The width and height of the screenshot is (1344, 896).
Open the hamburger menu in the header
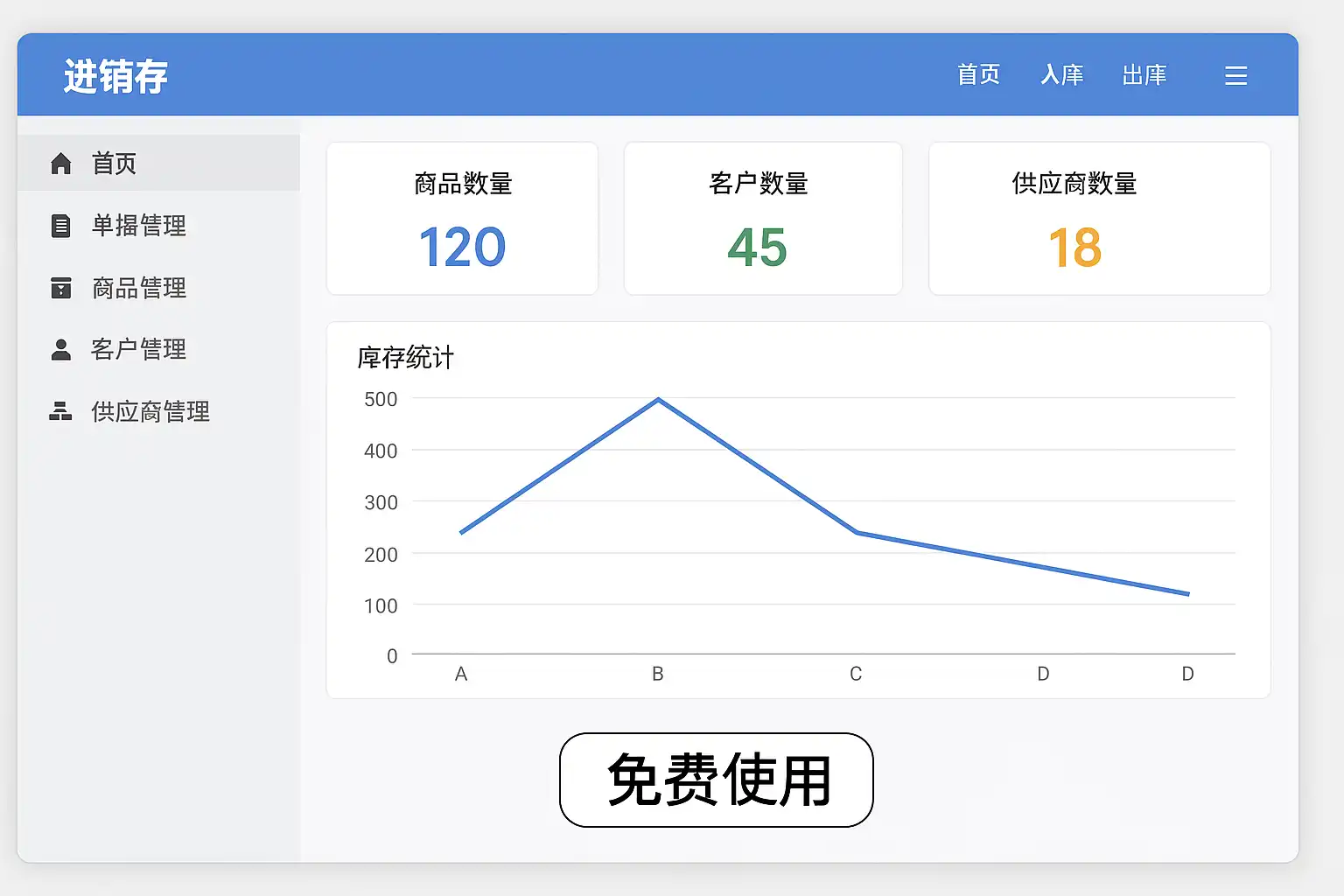[x=1235, y=76]
